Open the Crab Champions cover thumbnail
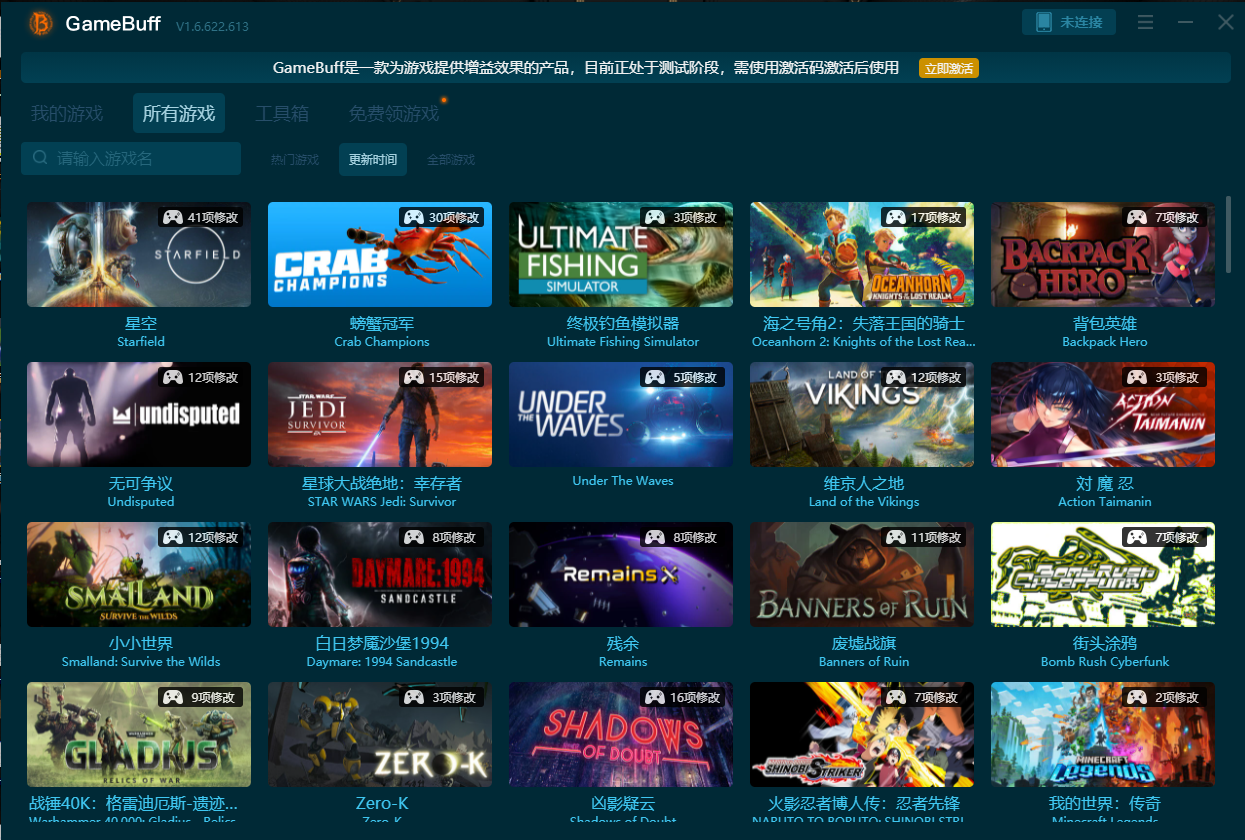The height and width of the screenshot is (840, 1245). pos(380,255)
